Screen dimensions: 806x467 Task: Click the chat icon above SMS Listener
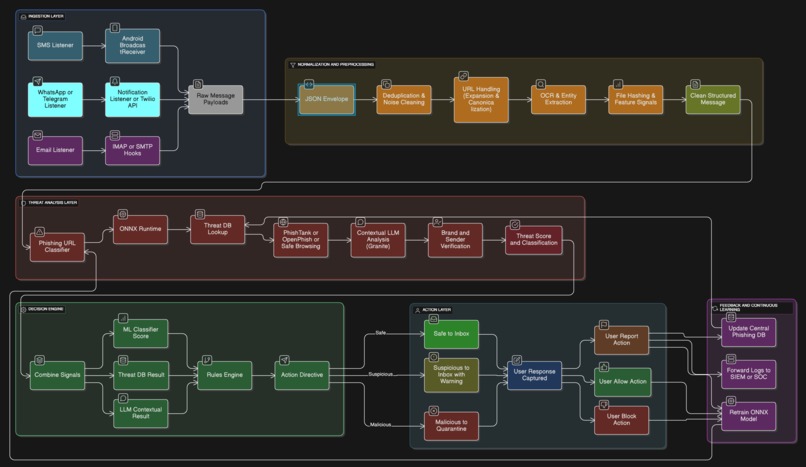point(38,31)
